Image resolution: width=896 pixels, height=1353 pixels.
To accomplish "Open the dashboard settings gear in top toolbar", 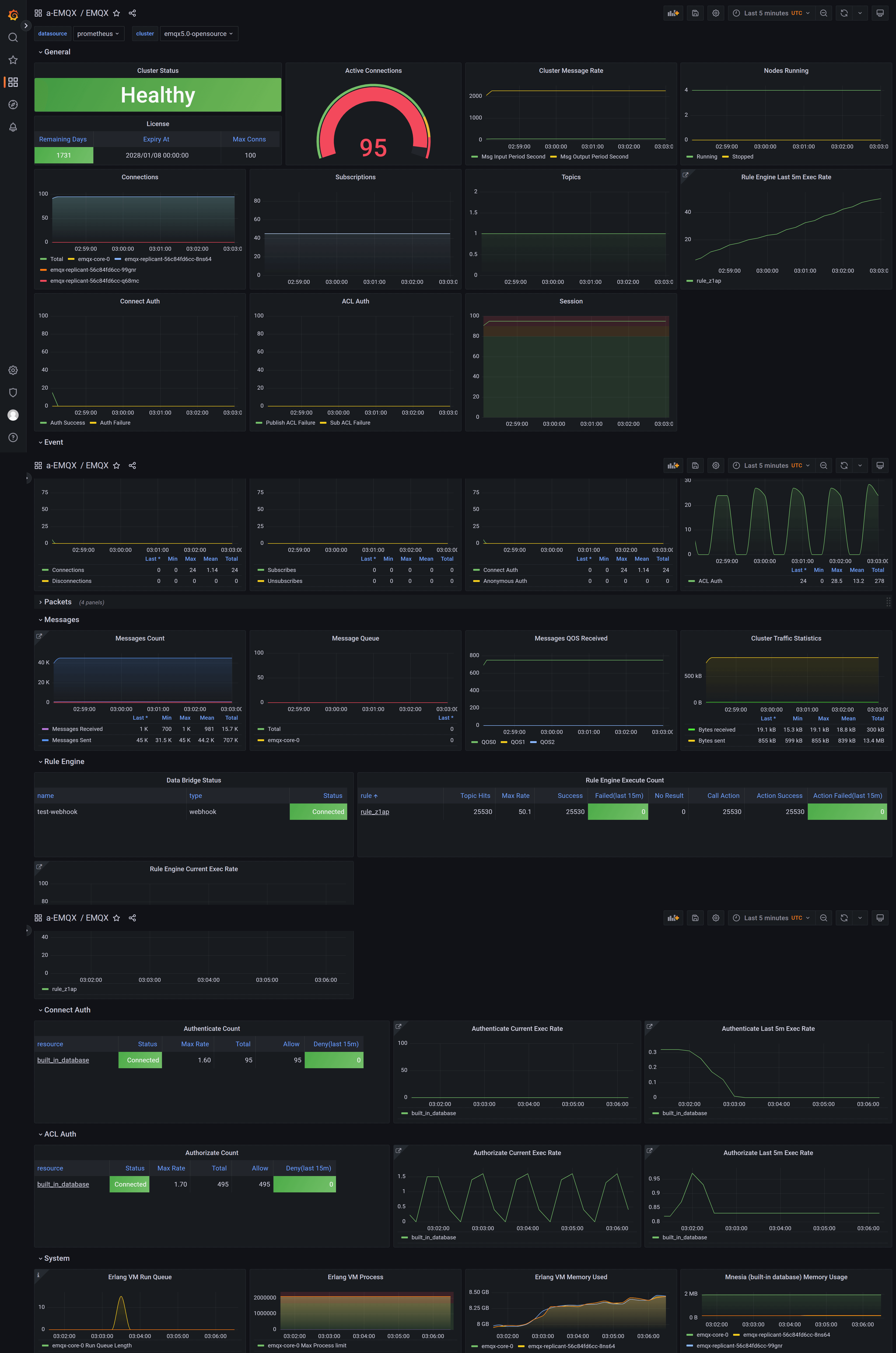I will point(715,13).
